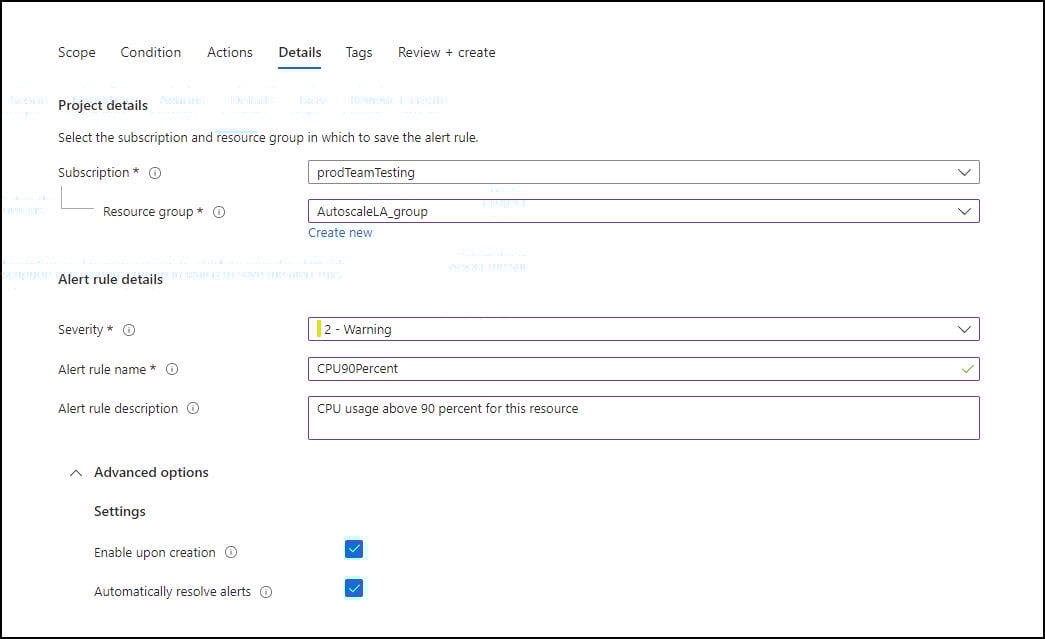Screen dimensions: 1045x639
Task: Click the info icon beside Alert rule description
Action: click(x=194, y=408)
